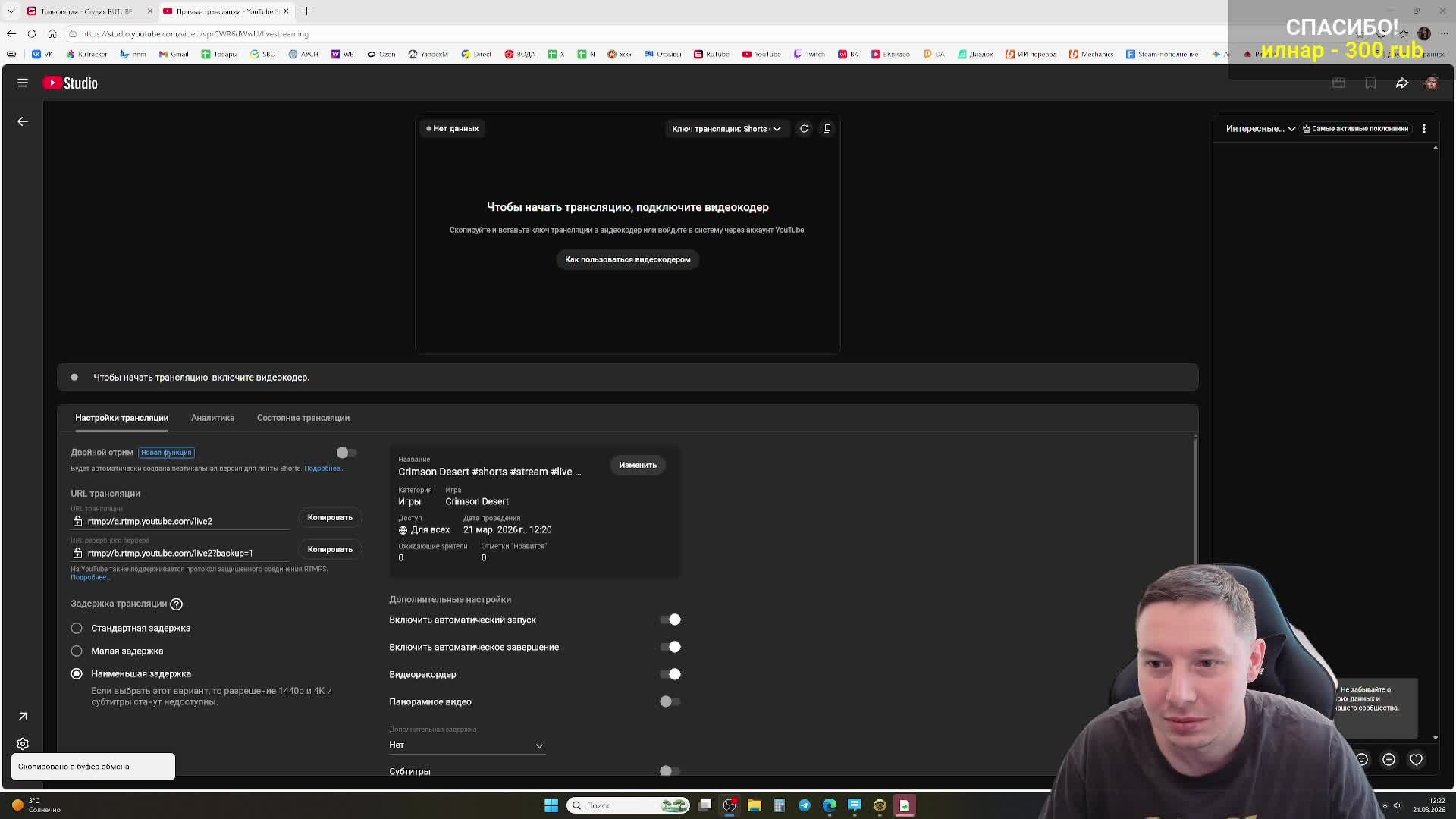The image size is (1456, 819).
Task: Enable the Двойной стрим toggle
Action: click(347, 453)
